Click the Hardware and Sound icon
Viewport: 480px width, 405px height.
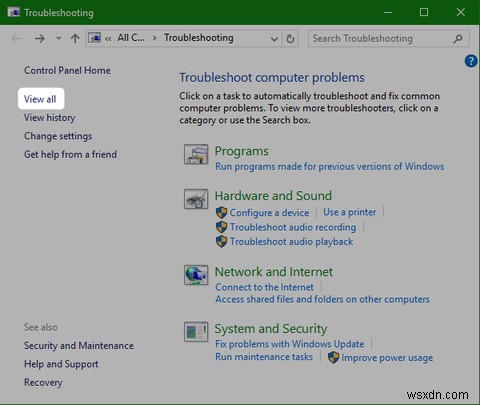pos(196,199)
